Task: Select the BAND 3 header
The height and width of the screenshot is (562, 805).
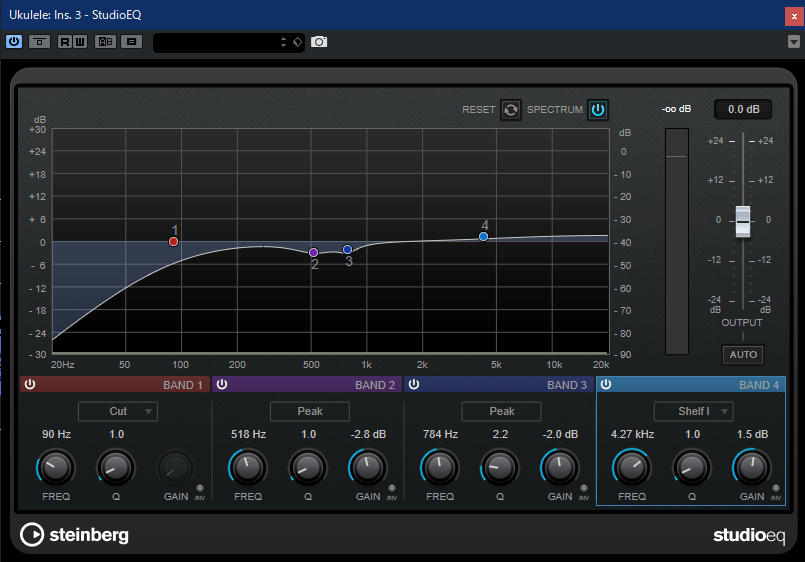Action: tap(499, 384)
